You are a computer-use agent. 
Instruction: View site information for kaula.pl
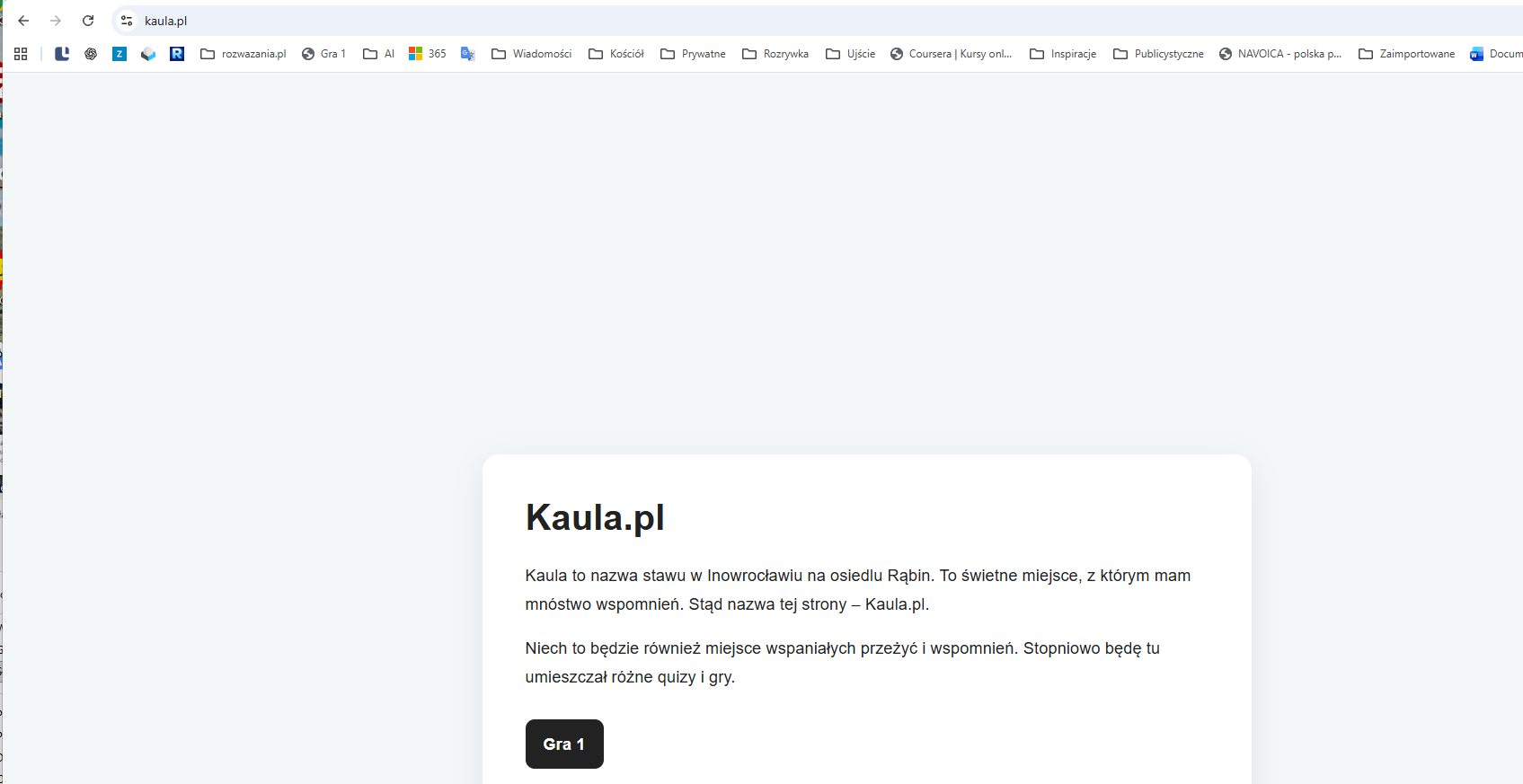pos(127,21)
